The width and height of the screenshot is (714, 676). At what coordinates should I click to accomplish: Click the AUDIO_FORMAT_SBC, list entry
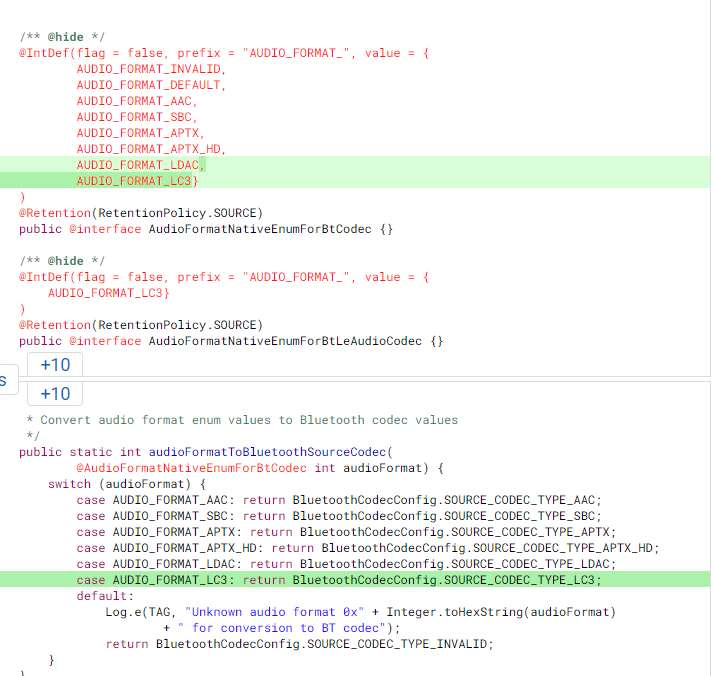(137, 117)
